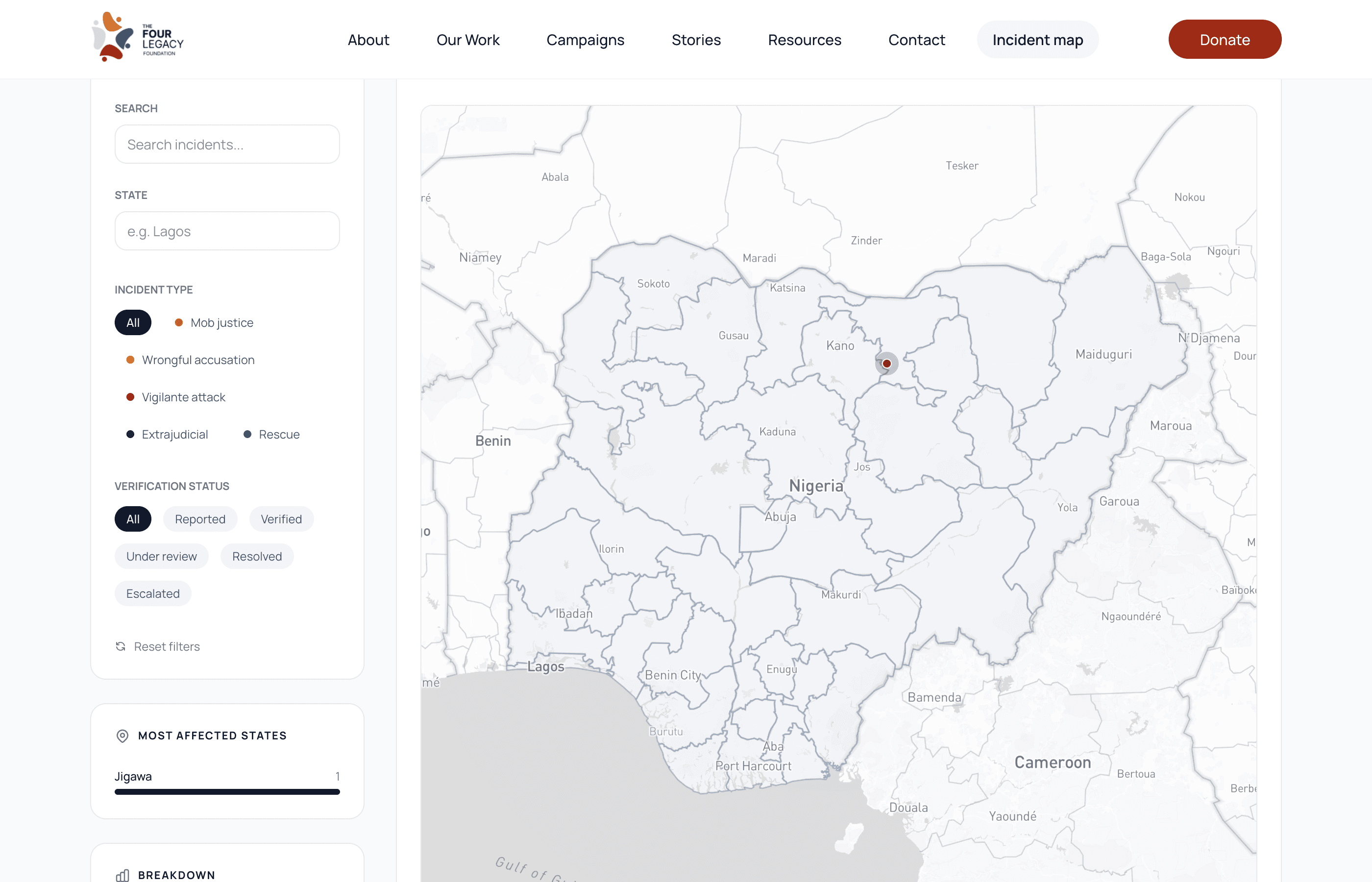
Task: Click the Yaoundé map label
Action: (x=1012, y=817)
